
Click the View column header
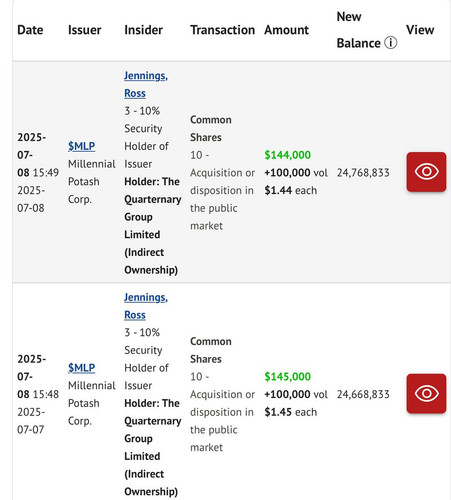click(x=420, y=30)
